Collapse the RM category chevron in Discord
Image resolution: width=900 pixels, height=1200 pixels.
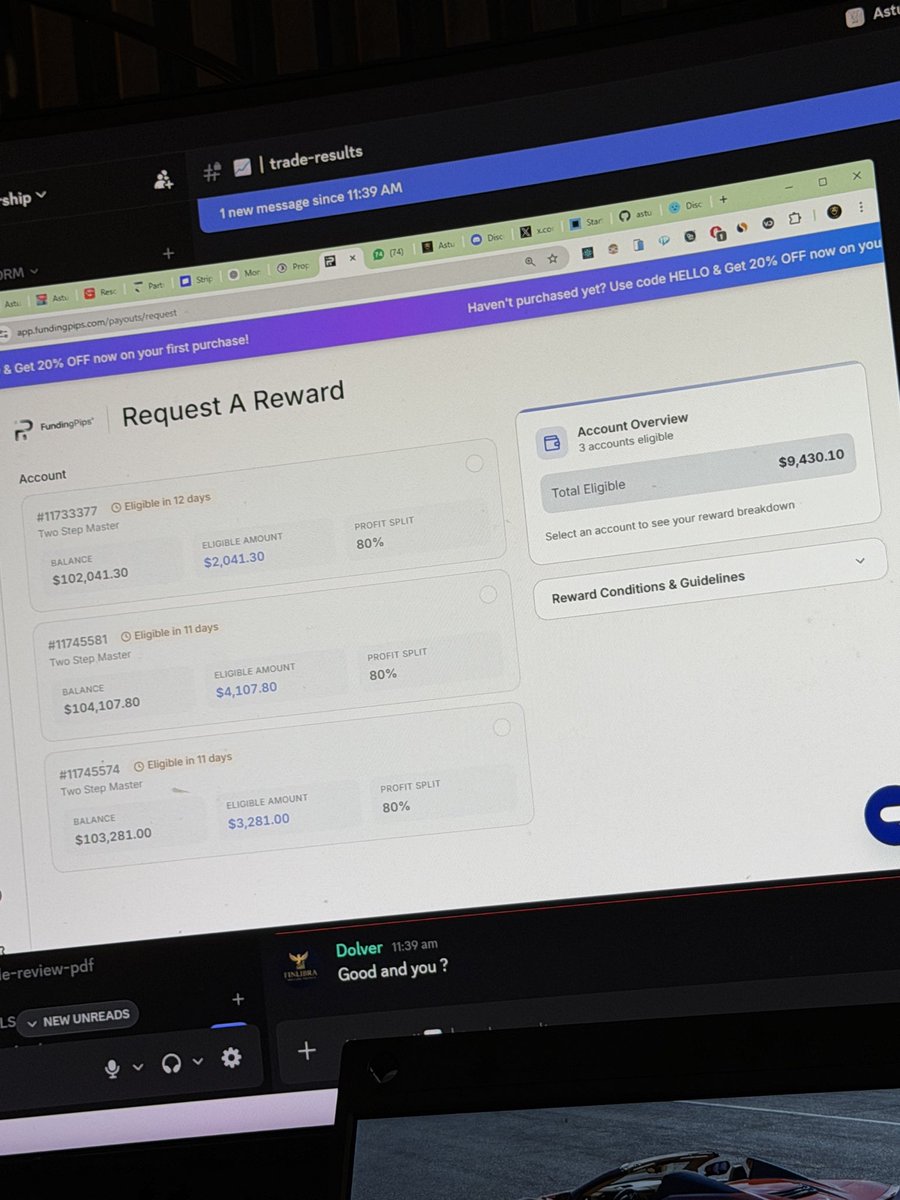[33, 271]
